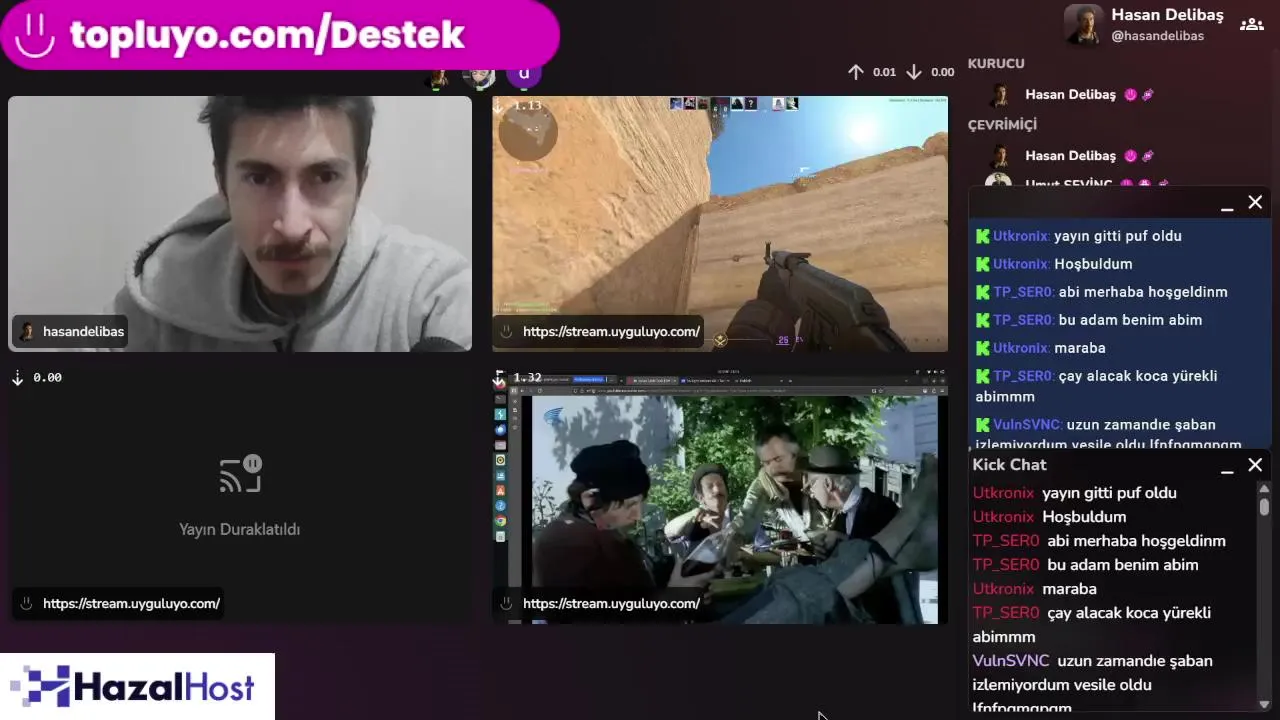
Task: Click stream URL label on movie tile
Action: click(x=600, y=604)
